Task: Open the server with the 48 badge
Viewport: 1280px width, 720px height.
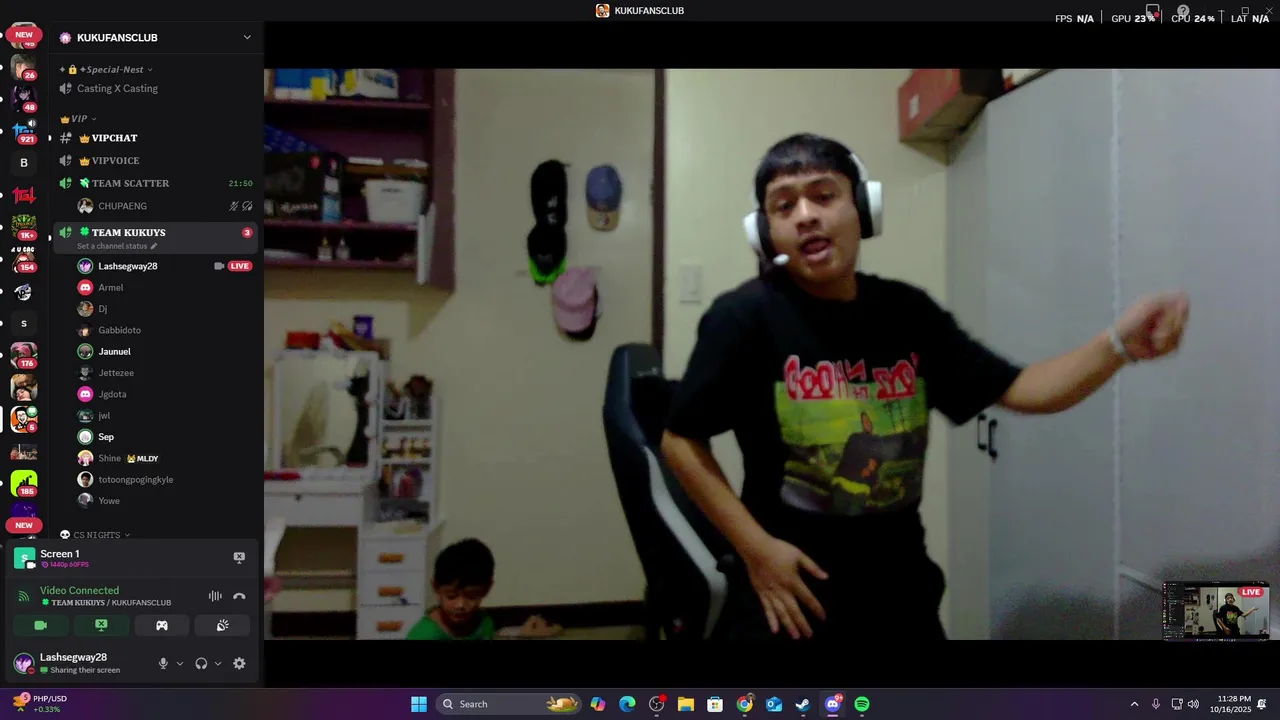Action: pyautogui.click(x=24, y=98)
